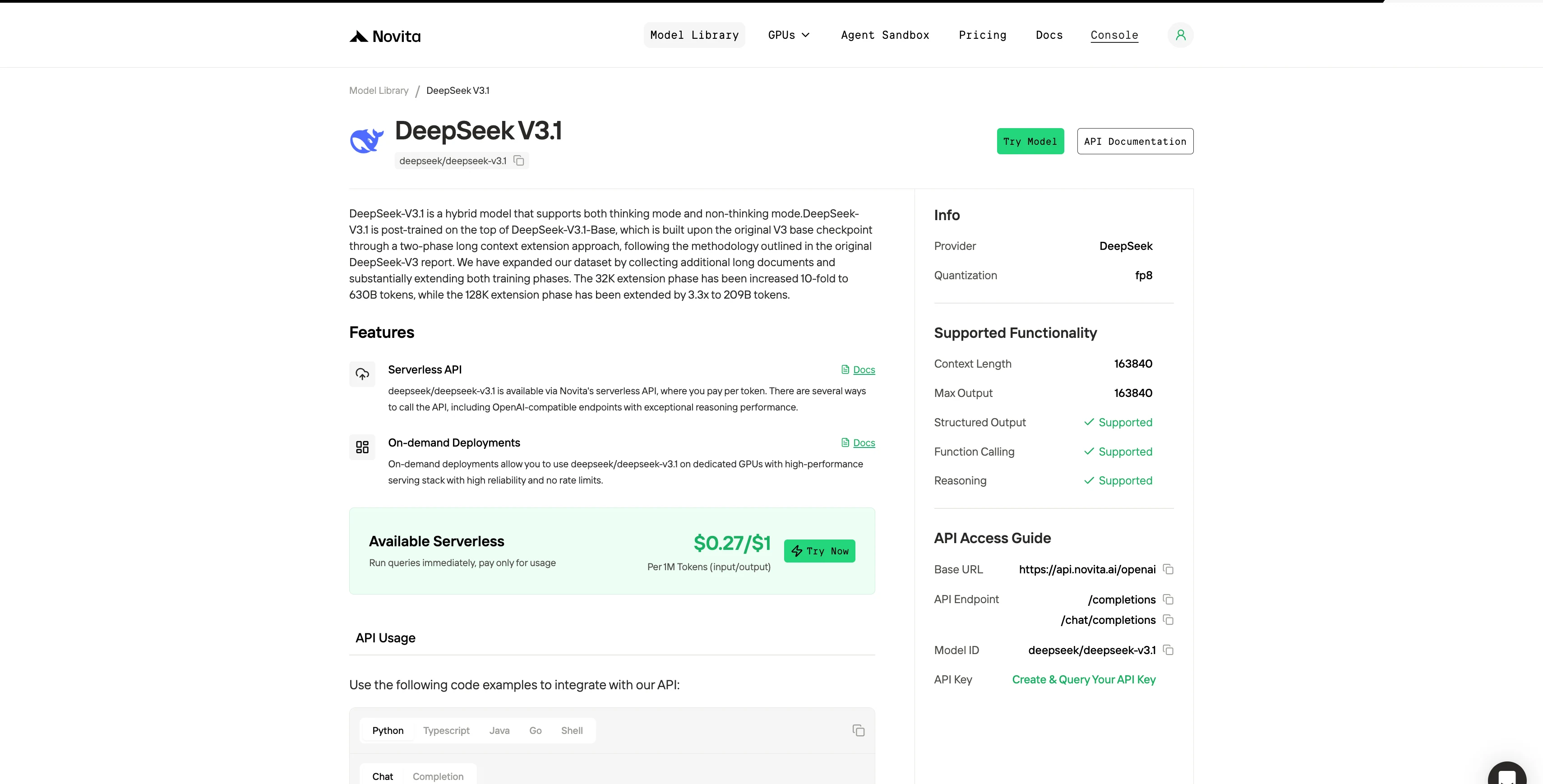Open the Console link
1543x784 pixels.
(1114, 35)
